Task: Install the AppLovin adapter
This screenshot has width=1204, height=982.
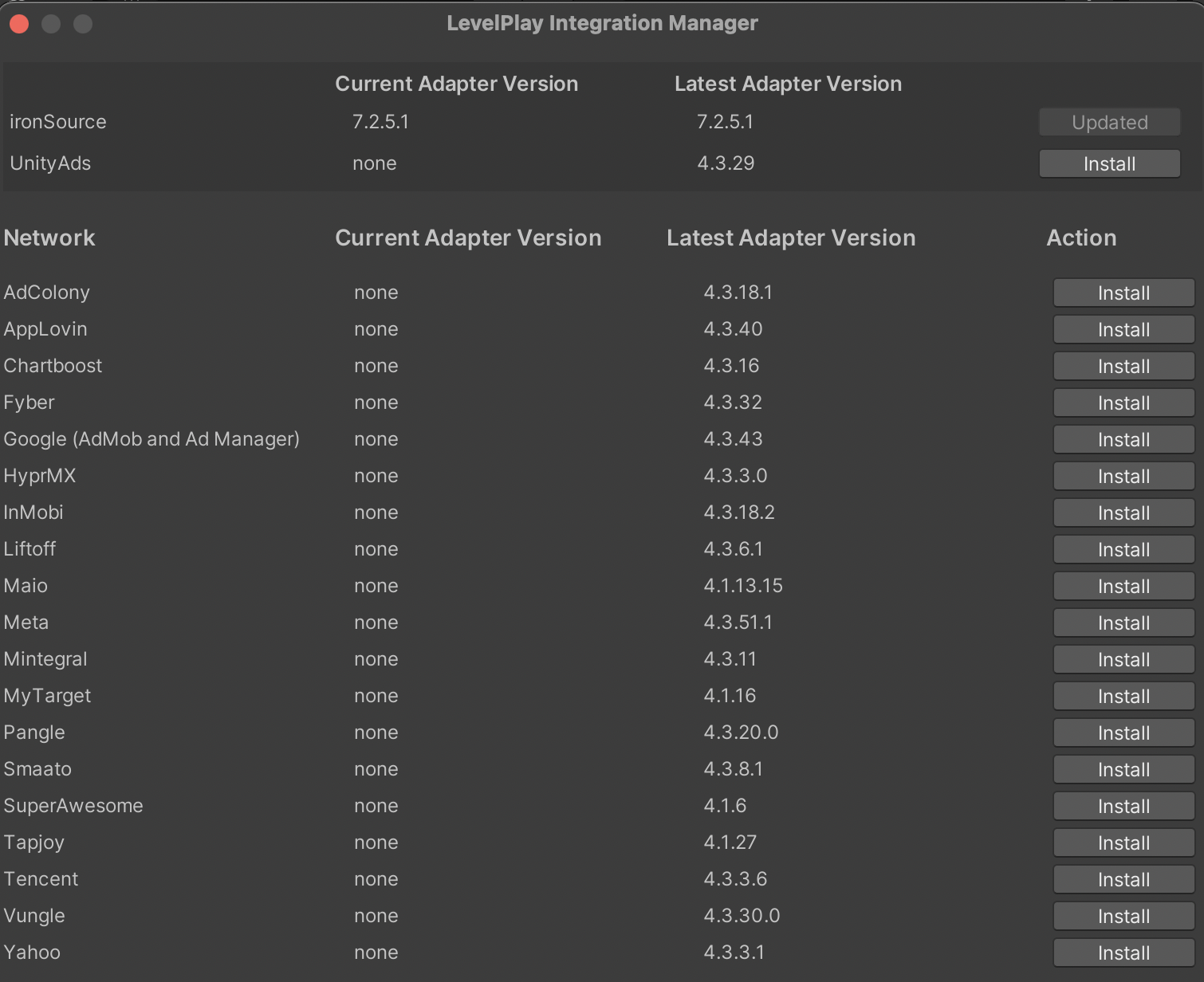Action: click(x=1123, y=330)
